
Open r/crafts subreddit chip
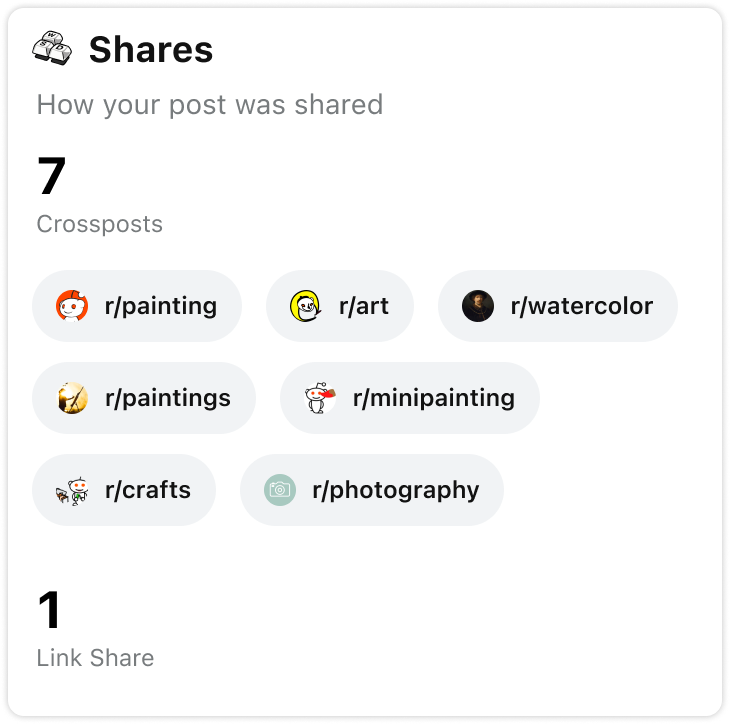pyautogui.click(x=147, y=490)
